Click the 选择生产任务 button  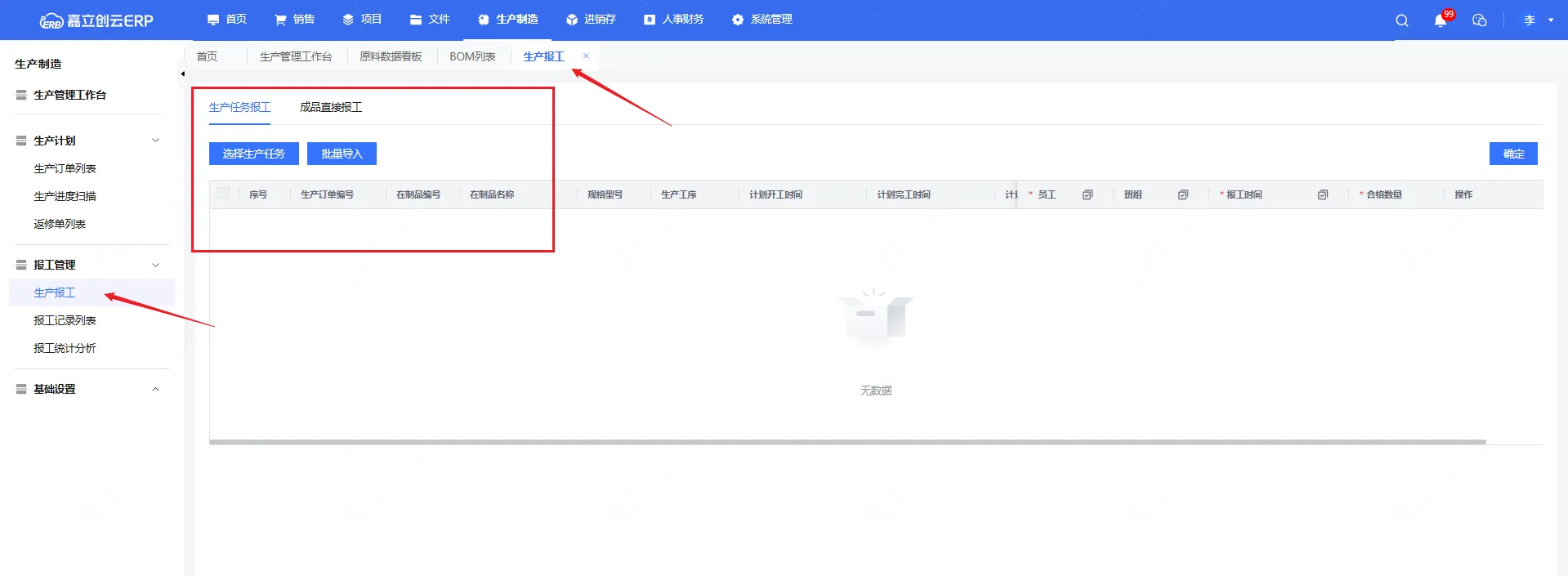pyautogui.click(x=253, y=154)
